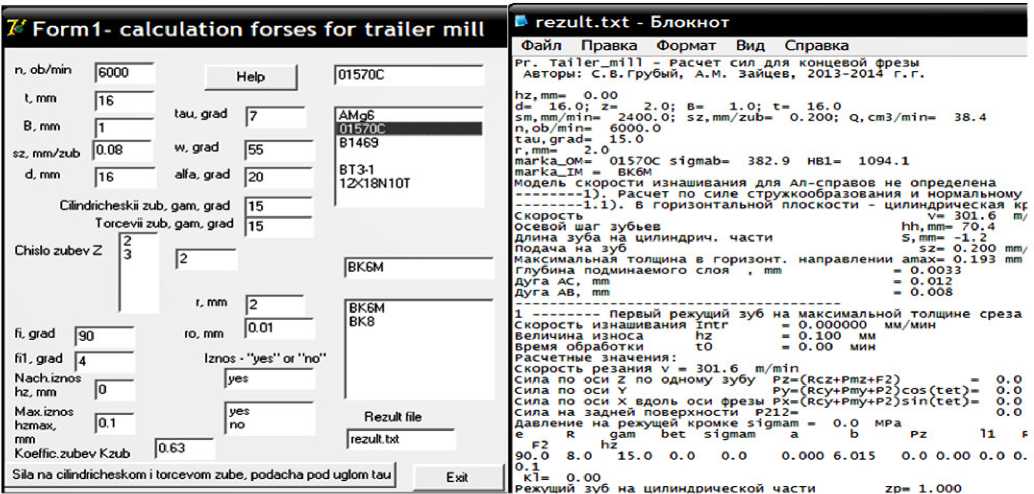Open the Файл menu in Notepad
The height and width of the screenshot is (494, 1034).
[x=541, y=46]
